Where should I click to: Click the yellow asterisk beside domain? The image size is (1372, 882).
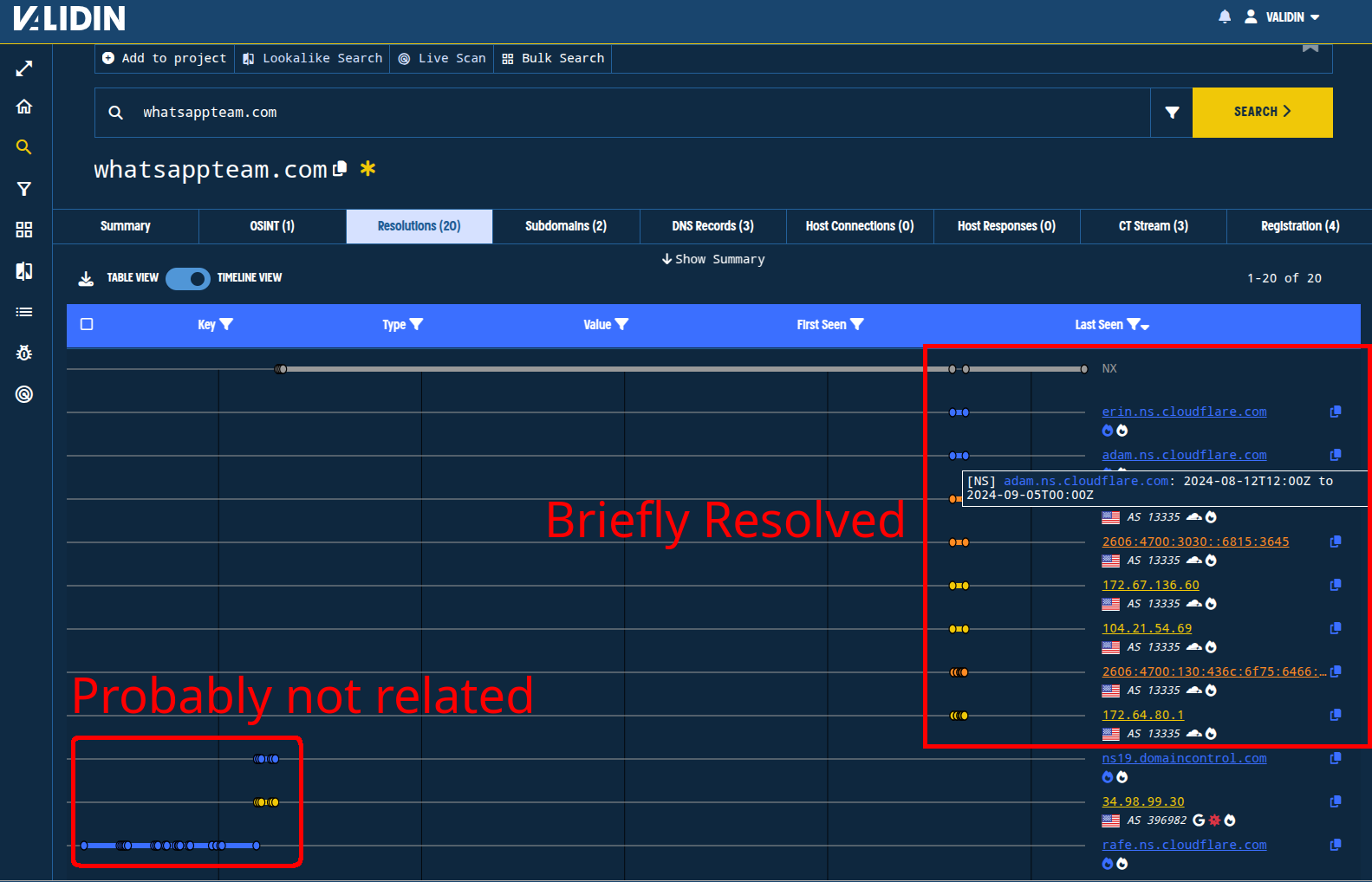pos(368,168)
